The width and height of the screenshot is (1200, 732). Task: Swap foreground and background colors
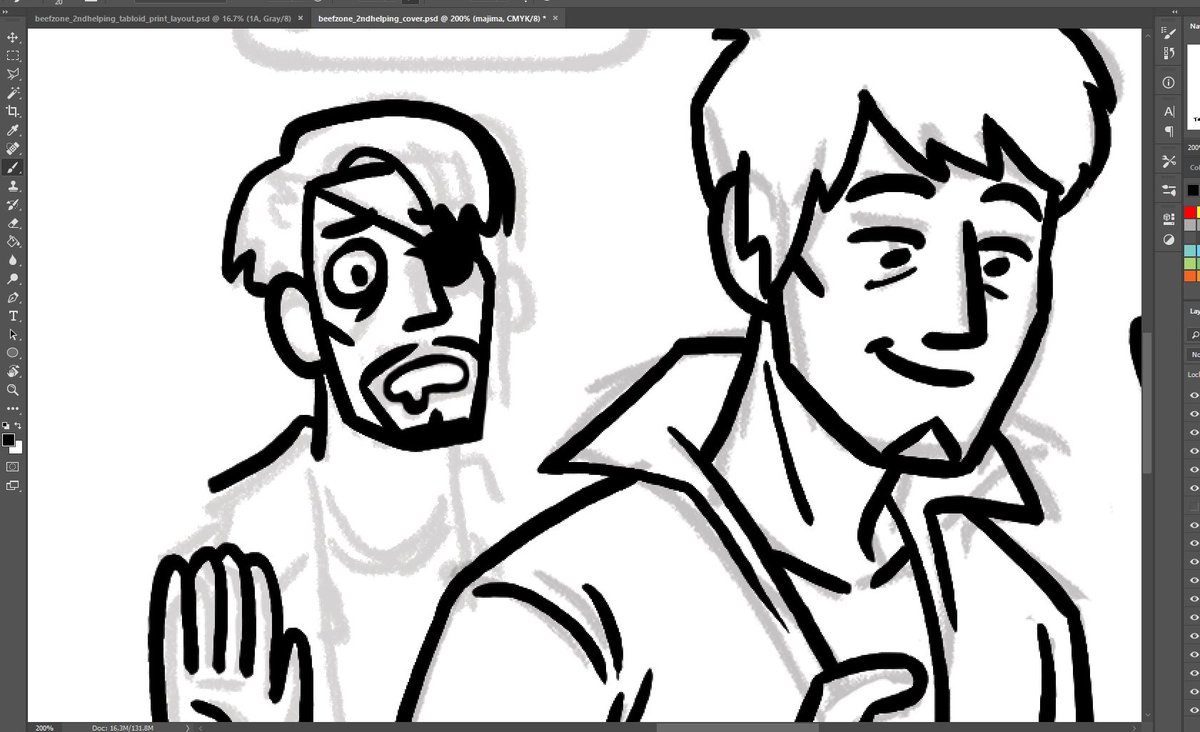[18, 425]
